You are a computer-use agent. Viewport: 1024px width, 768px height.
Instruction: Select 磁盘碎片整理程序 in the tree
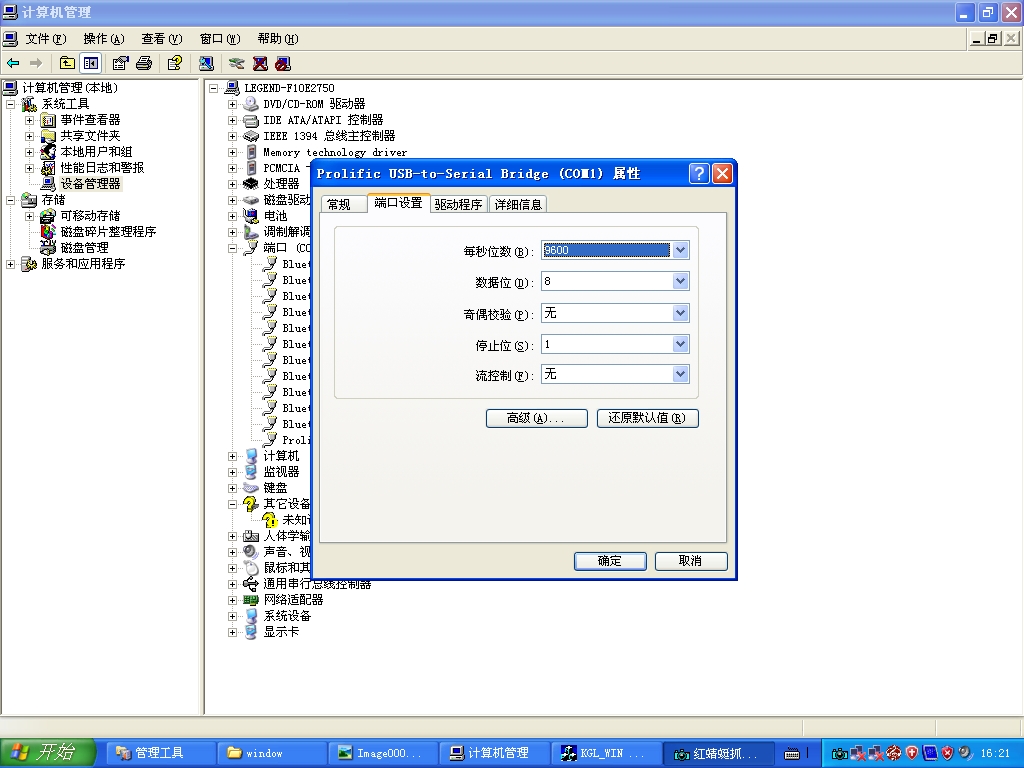point(108,232)
